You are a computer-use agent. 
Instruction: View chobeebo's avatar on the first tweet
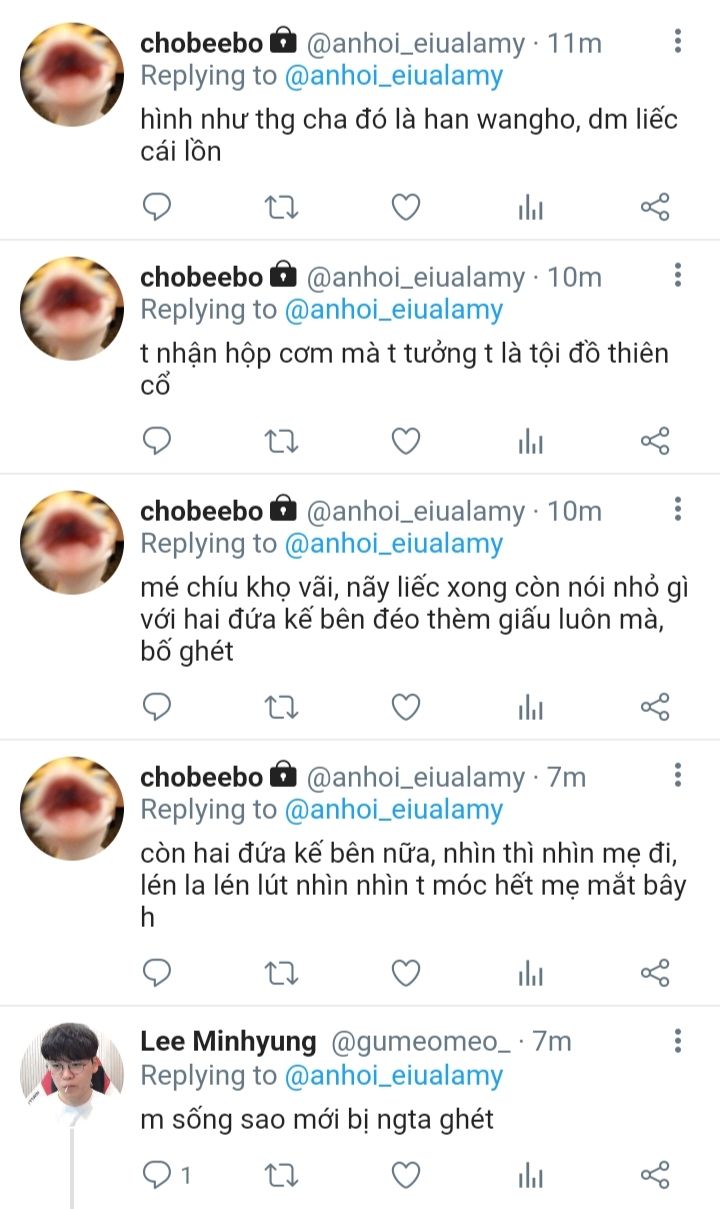pyautogui.click(x=72, y=74)
